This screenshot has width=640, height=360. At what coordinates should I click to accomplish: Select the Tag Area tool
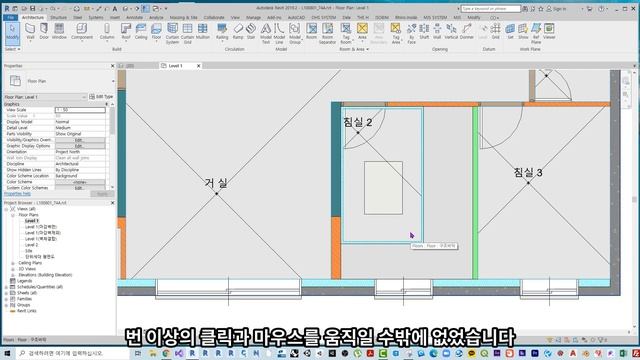396,33
